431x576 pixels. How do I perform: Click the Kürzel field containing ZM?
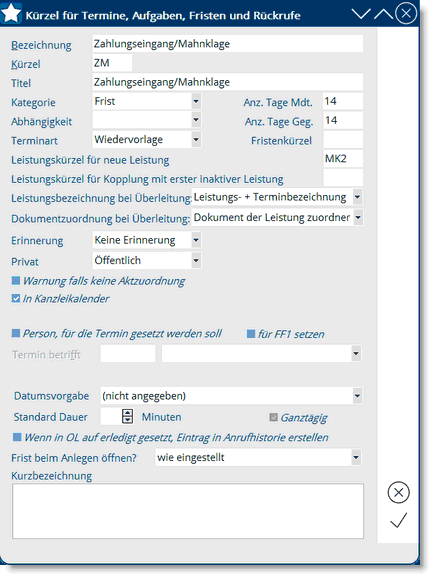click(112, 63)
